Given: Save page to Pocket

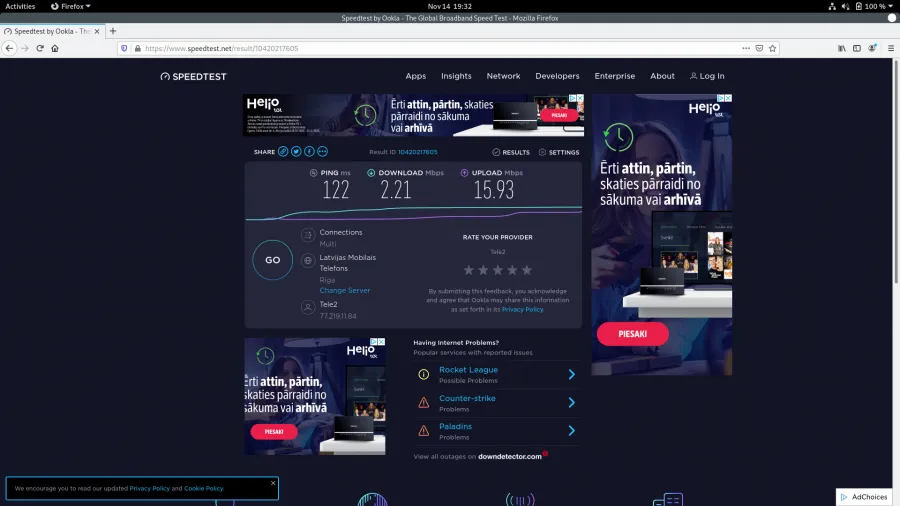Looking at the screenshot, I should [x=759, y=48].
